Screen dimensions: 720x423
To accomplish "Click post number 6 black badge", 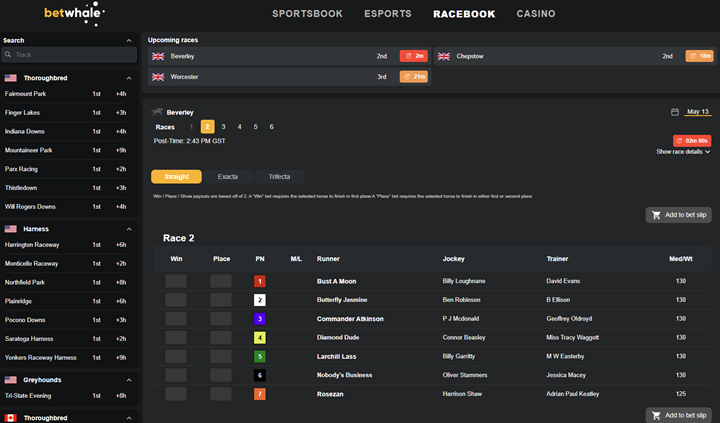I will [260, 375].
